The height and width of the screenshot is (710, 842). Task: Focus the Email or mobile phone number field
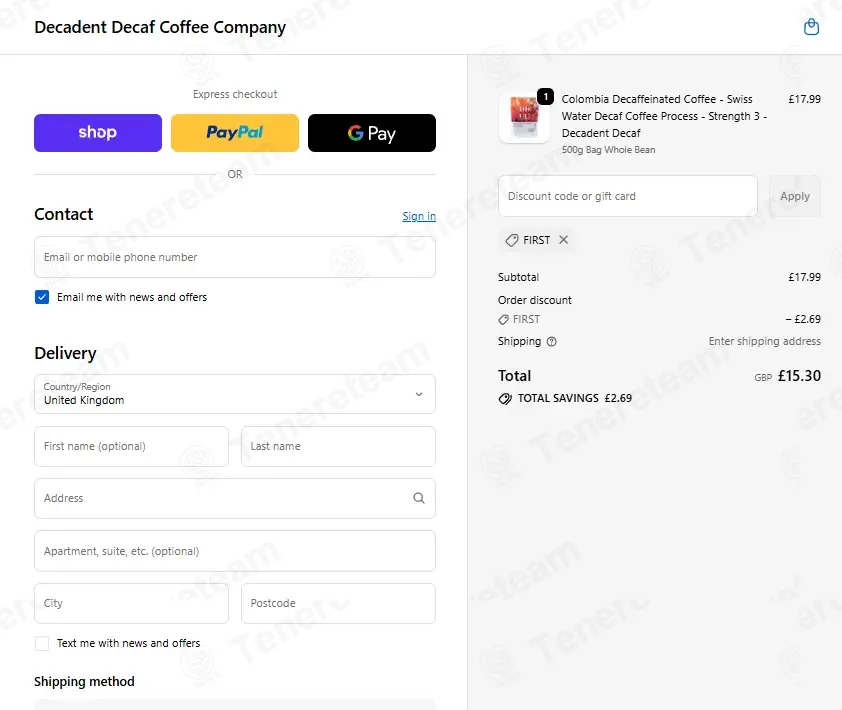(x=235, y=257)
